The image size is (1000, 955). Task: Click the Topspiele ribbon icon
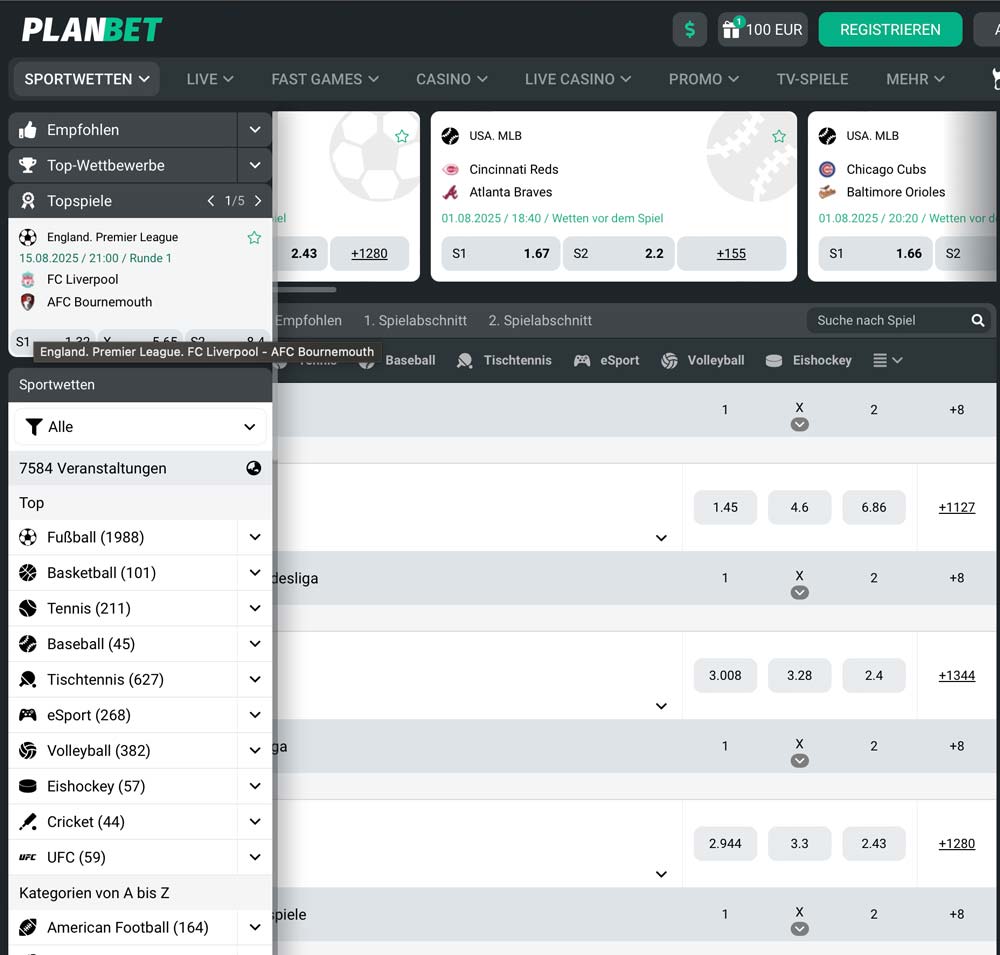pyautogui.click(x=27, y=201)
